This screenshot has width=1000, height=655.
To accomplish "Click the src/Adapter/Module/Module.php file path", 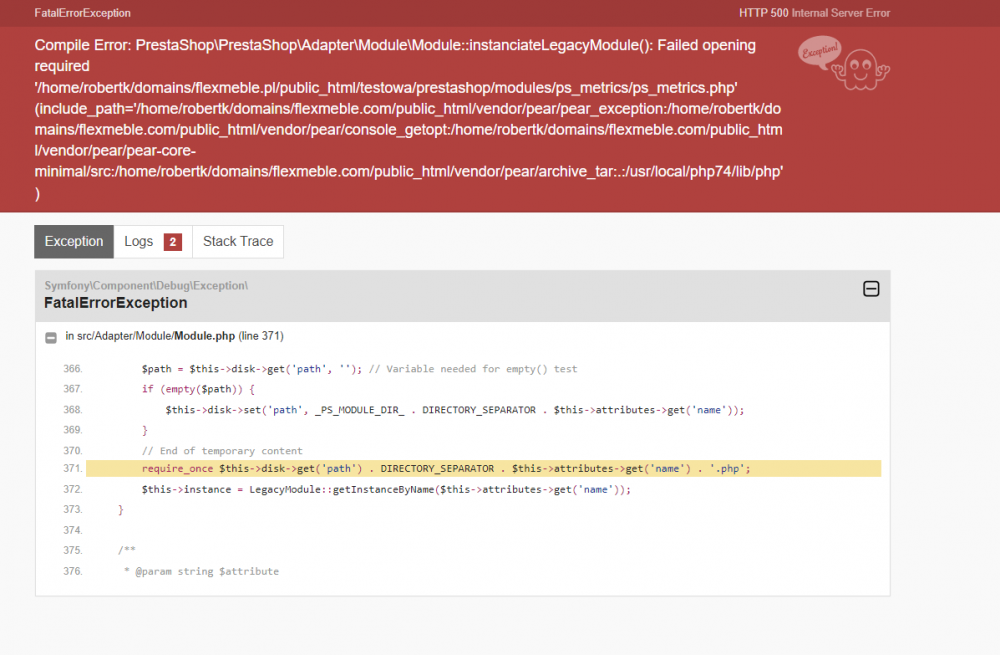I will [156, 336].
